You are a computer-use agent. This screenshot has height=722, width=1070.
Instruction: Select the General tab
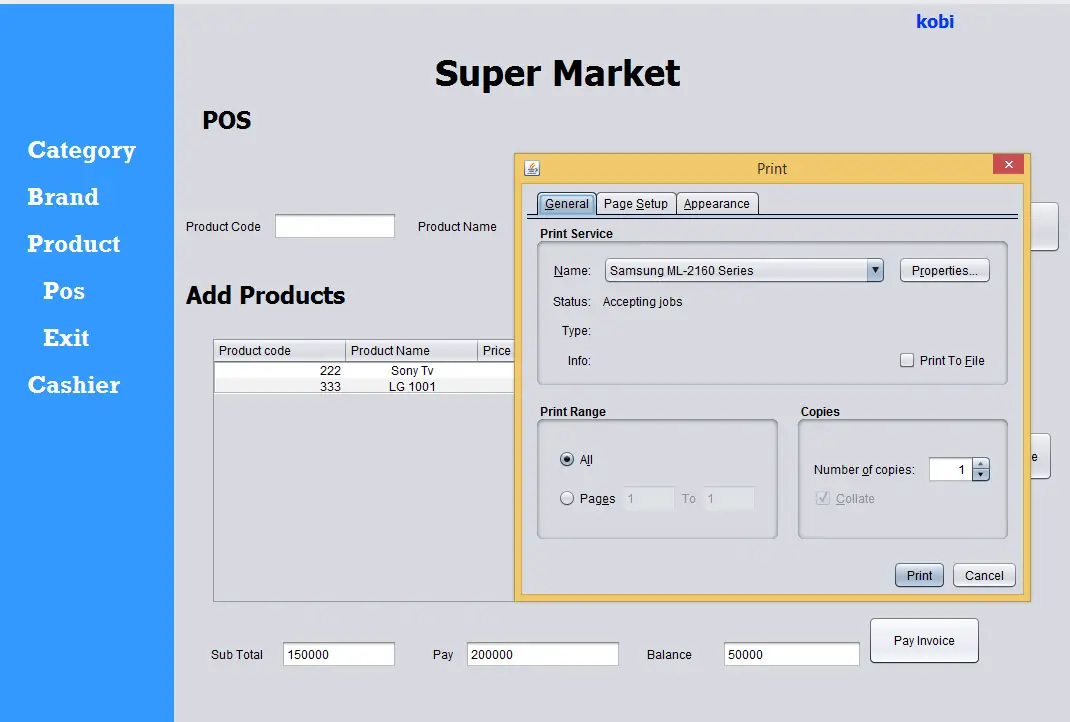click(x=567, y=204)
